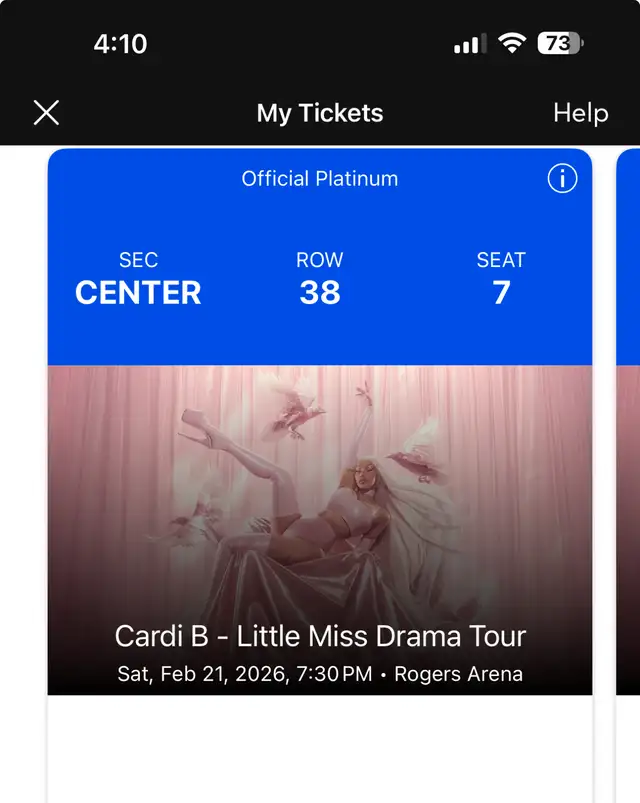Open the Help link
The width and height of the screenshot is (640, 803).
point(580,113)
